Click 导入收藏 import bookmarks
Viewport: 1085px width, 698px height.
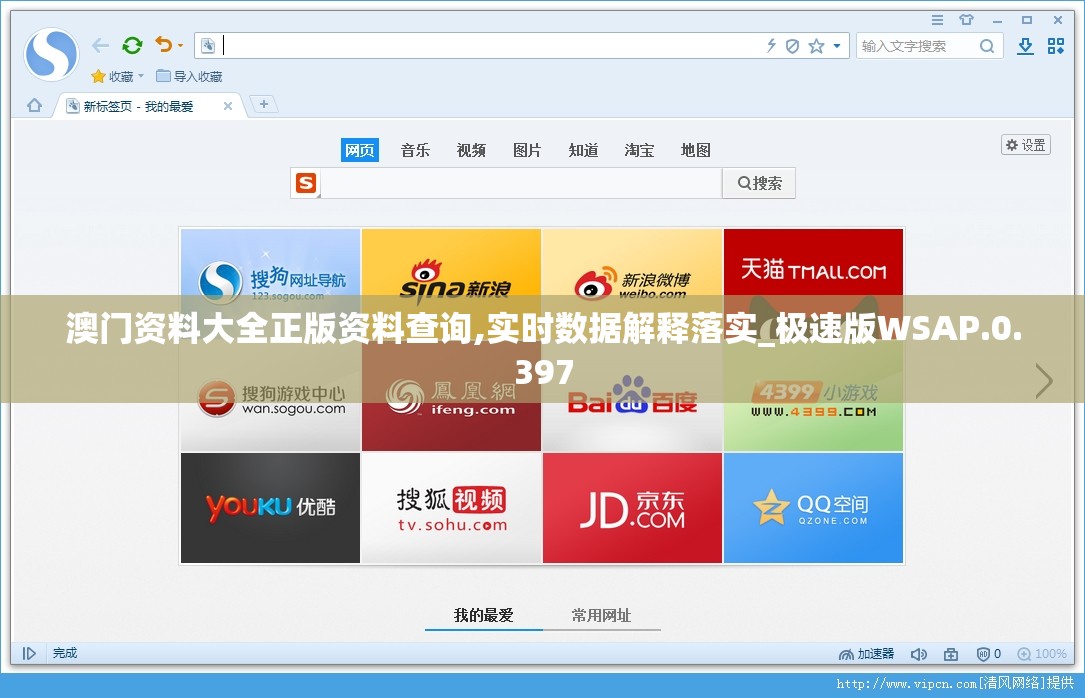point(190,76)
